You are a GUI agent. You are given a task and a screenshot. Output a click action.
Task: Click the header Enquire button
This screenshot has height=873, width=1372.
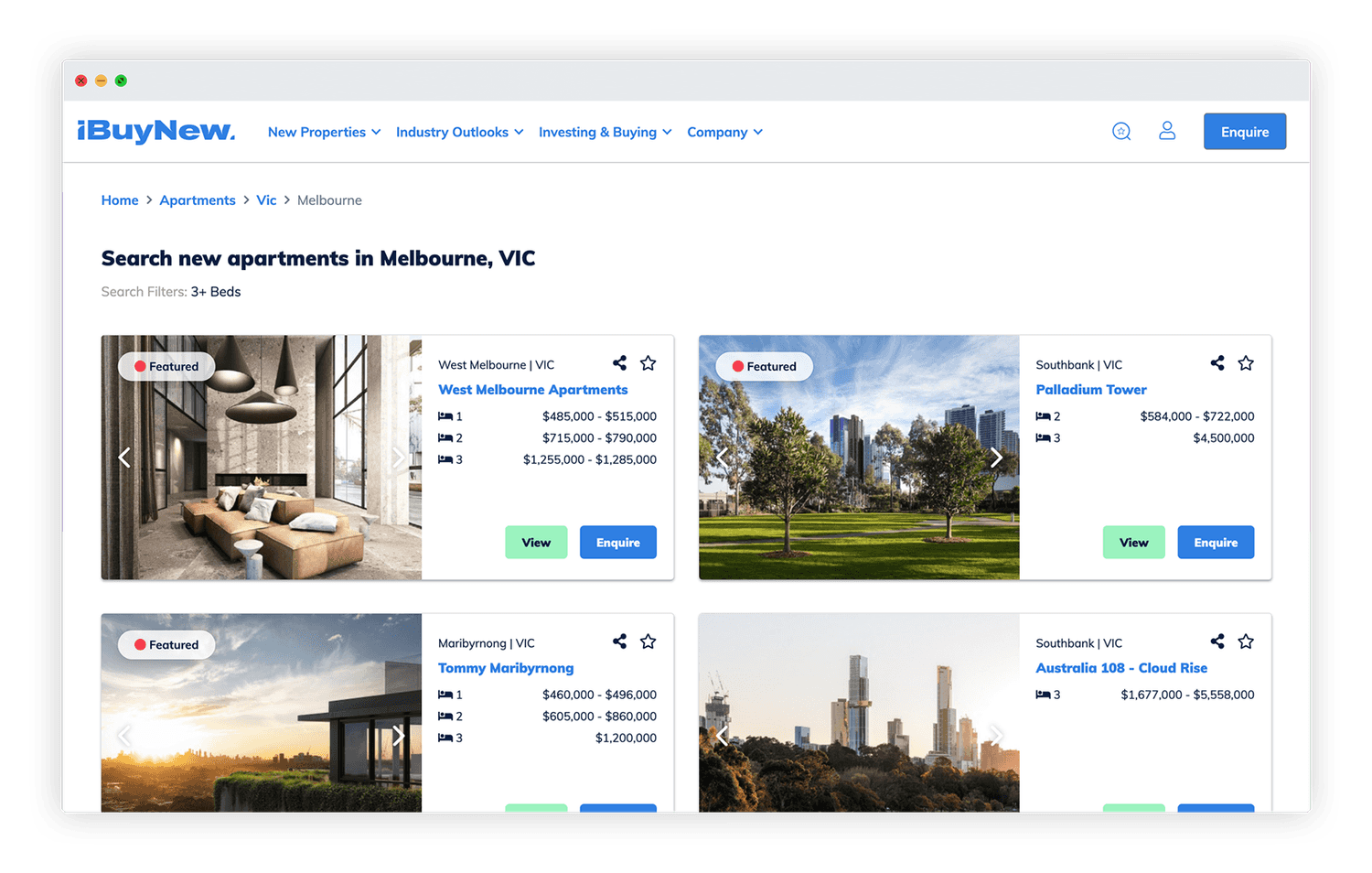click(1245, 132)
